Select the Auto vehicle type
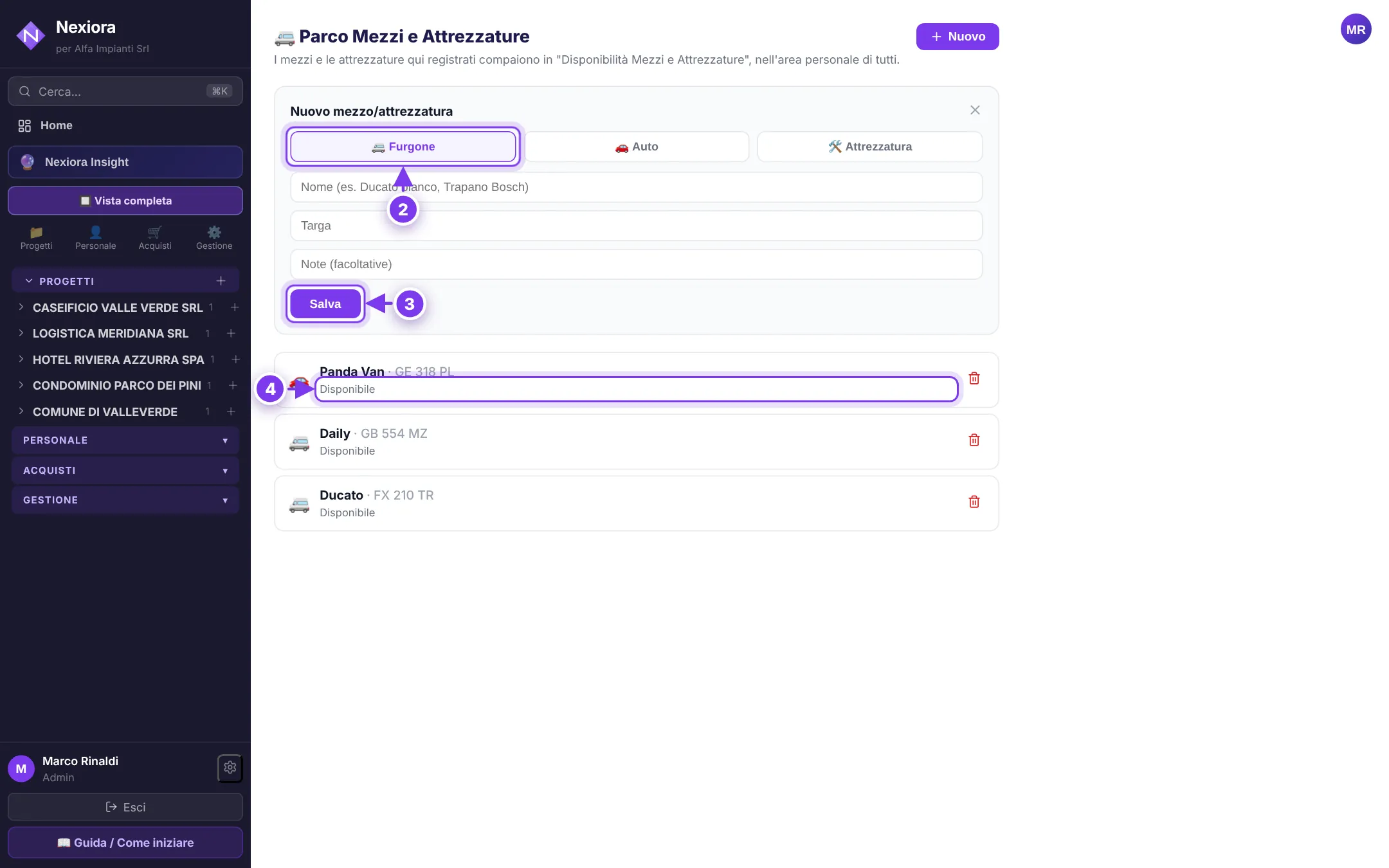Viewport: 1389px width, 868px height. pos(637,147)
